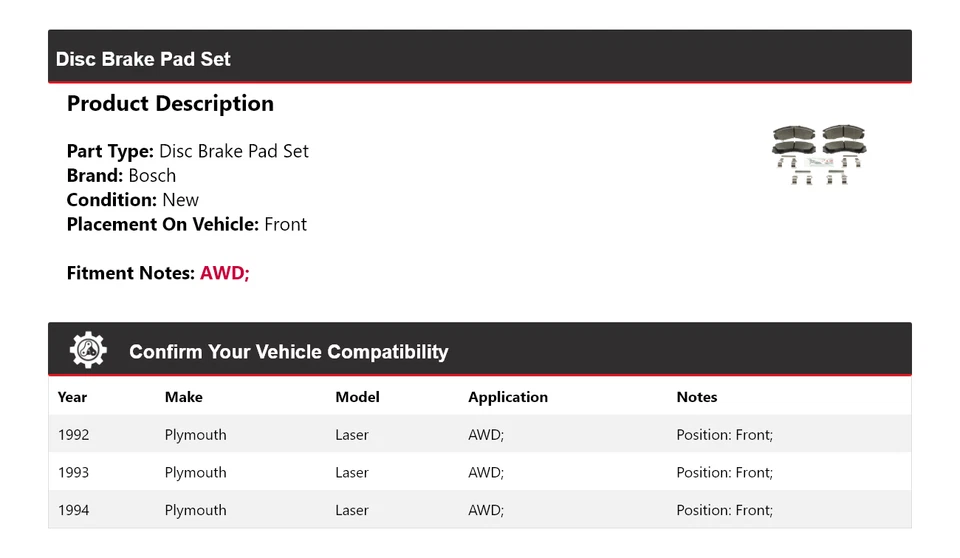Click Laser model in the 1993 row
Viewport: 960px width, 558px height.
pos(352,473)
